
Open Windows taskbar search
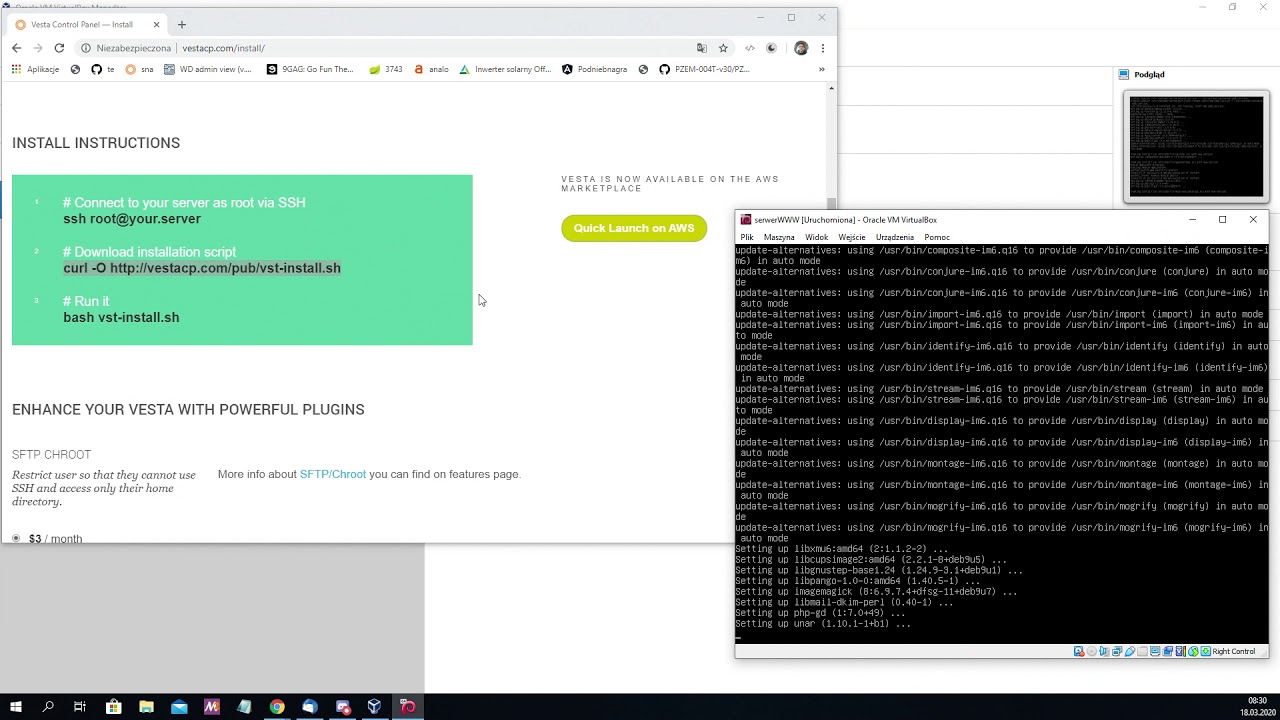click(48, 707)
